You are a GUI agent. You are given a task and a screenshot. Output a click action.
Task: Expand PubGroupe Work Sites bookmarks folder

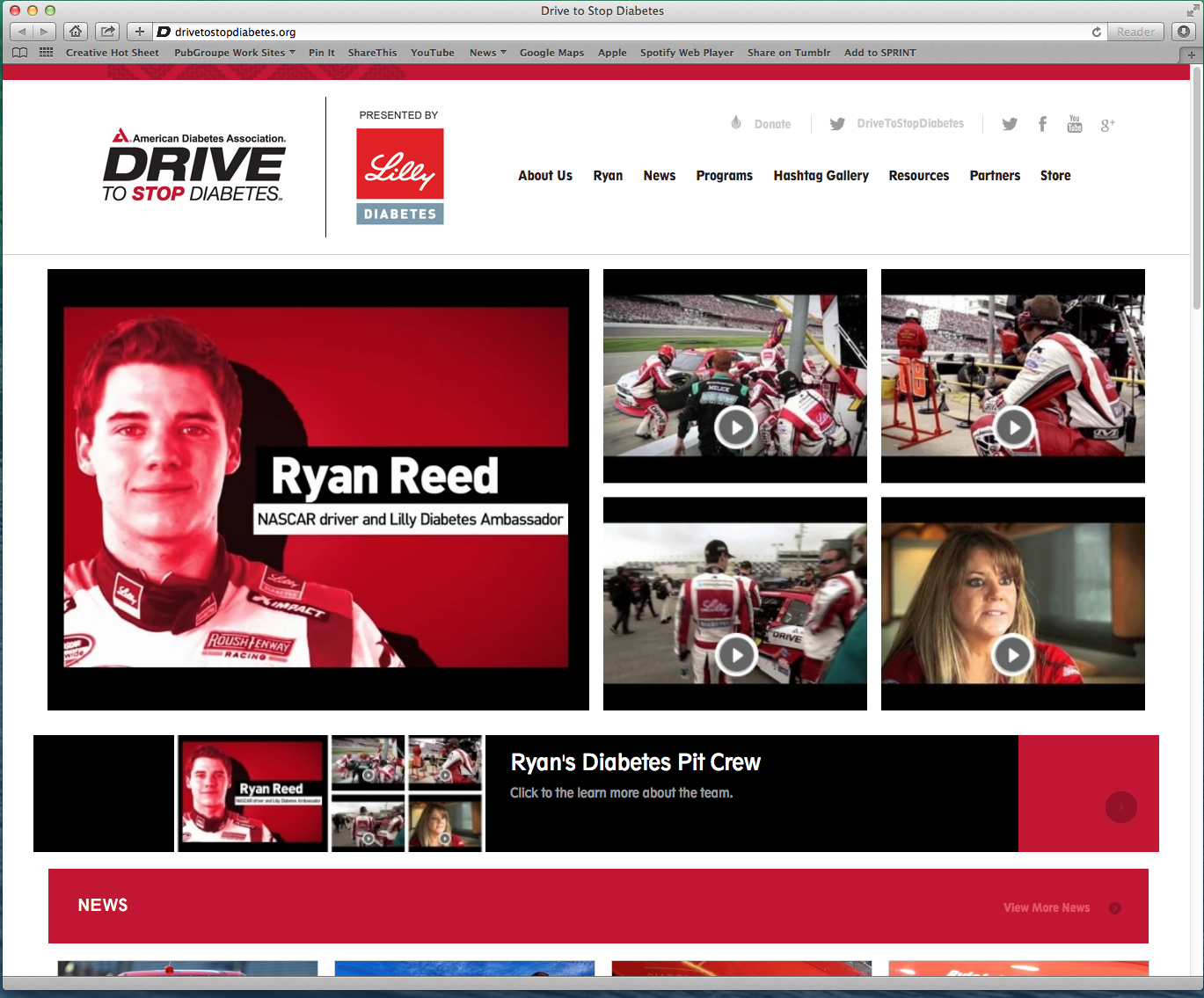click(235, 53)
